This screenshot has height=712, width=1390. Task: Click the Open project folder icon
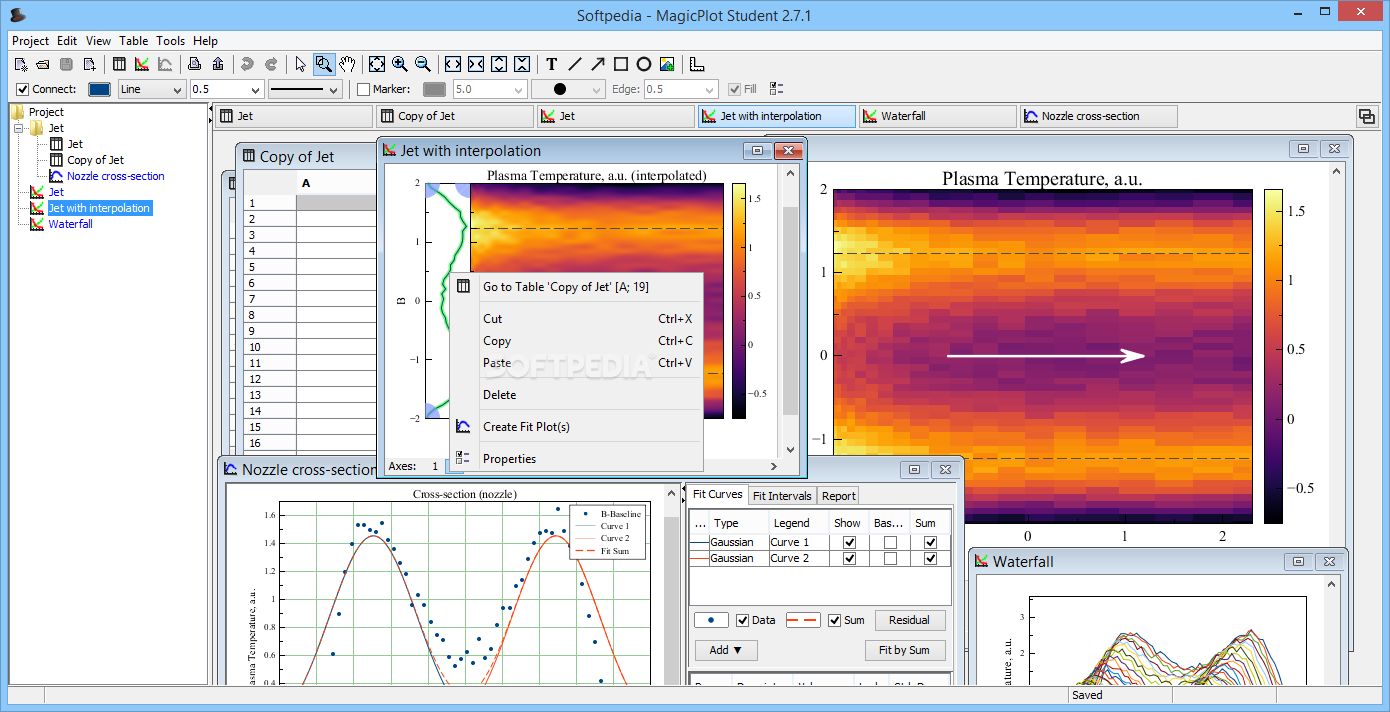click(x=43, y=64)
